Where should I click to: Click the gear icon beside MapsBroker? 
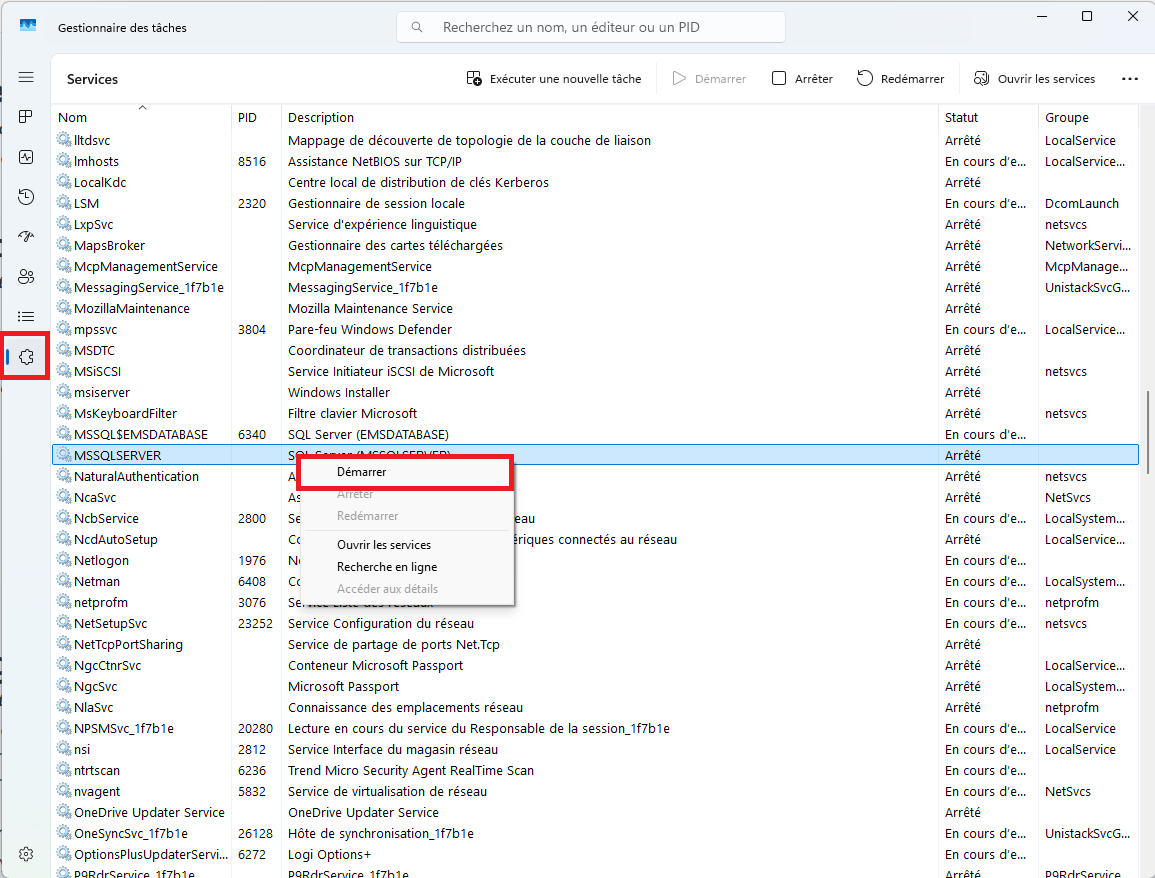coord(64,245)
